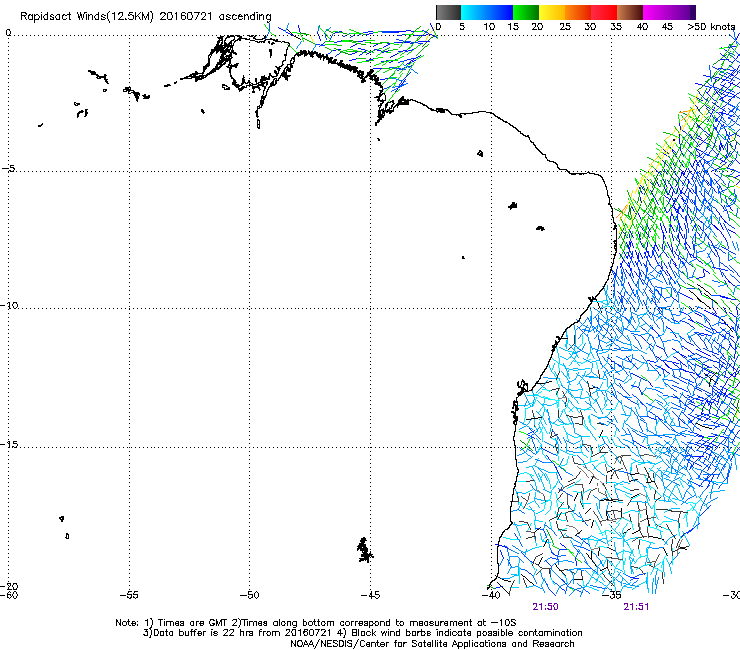This screenshot has height=650, width=740.
Task: Click the red 30-35 knots color swatch
Action: pyautogui.click(x=604, y=12)
